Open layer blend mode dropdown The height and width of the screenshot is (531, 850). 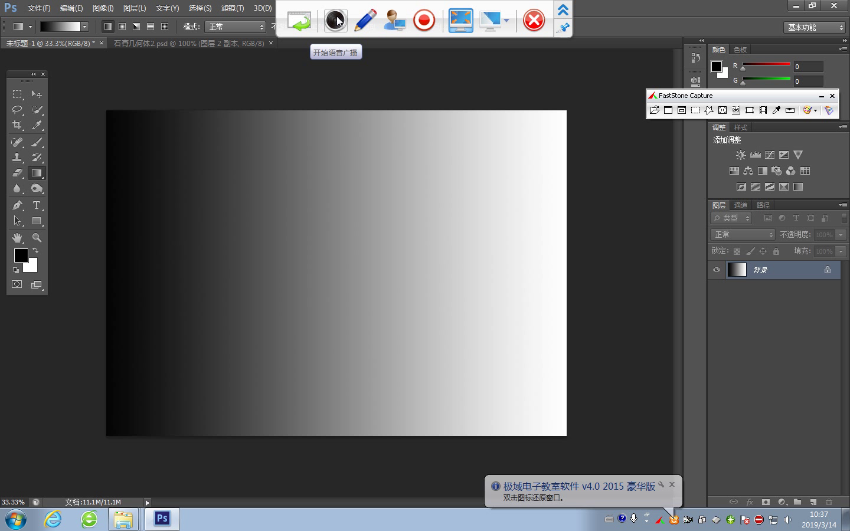click(x=743, y=235)
